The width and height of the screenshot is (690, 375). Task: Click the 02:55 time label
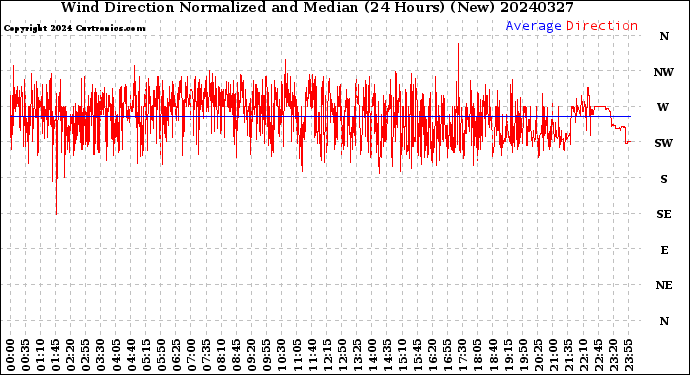coord(86,355)
